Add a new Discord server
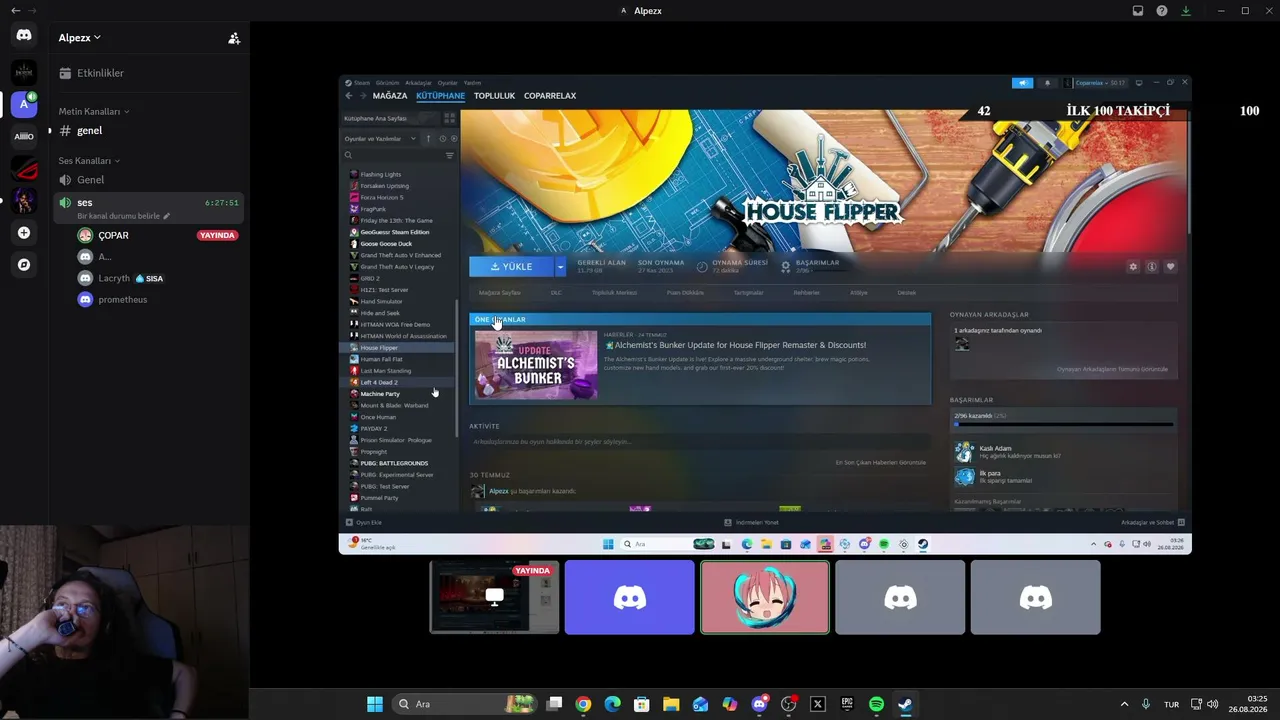Image resolution: width=1280 pixels, height=720 pixels. click(24, 233)
